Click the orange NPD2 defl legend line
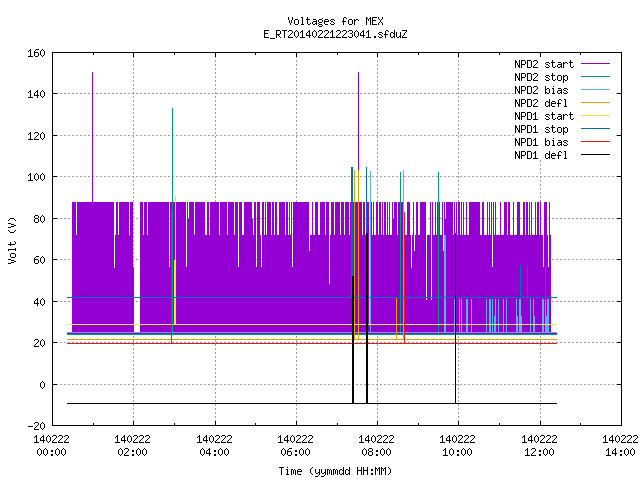The width and height of the screenshot is (640, 480). click(x=595, y=102)
